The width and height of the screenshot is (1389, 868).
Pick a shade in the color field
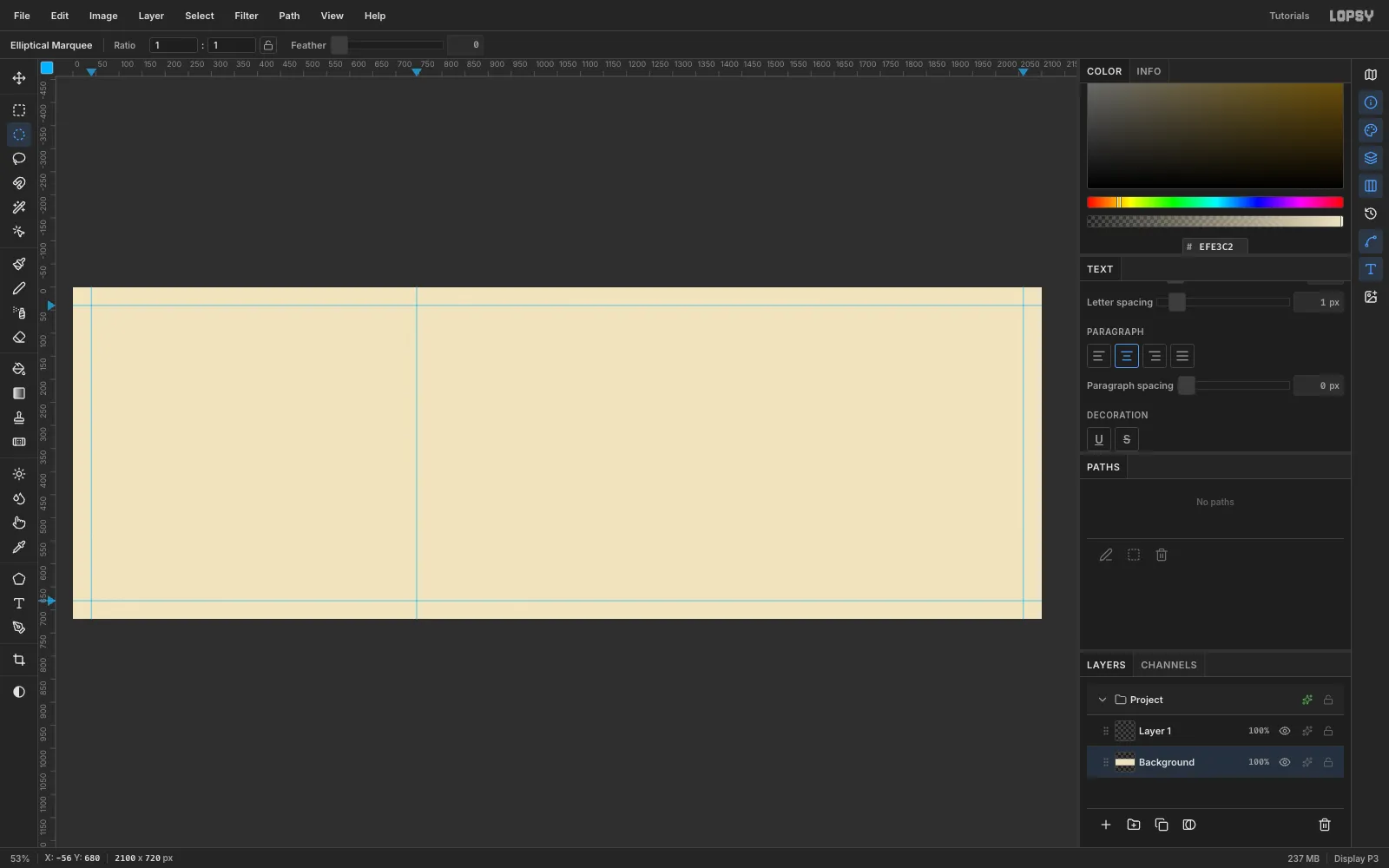coord(1215,135)
